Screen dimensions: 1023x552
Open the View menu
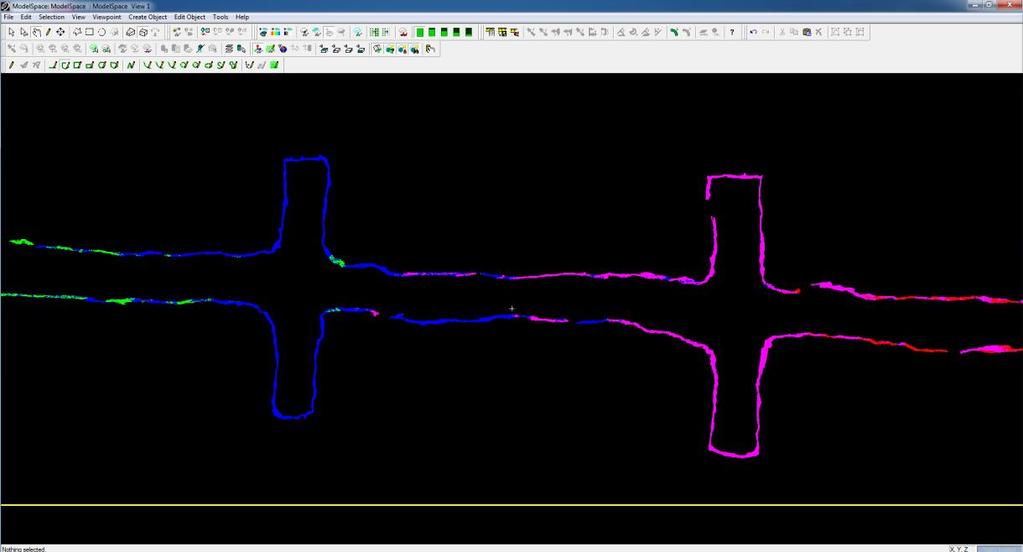[78, 17]
